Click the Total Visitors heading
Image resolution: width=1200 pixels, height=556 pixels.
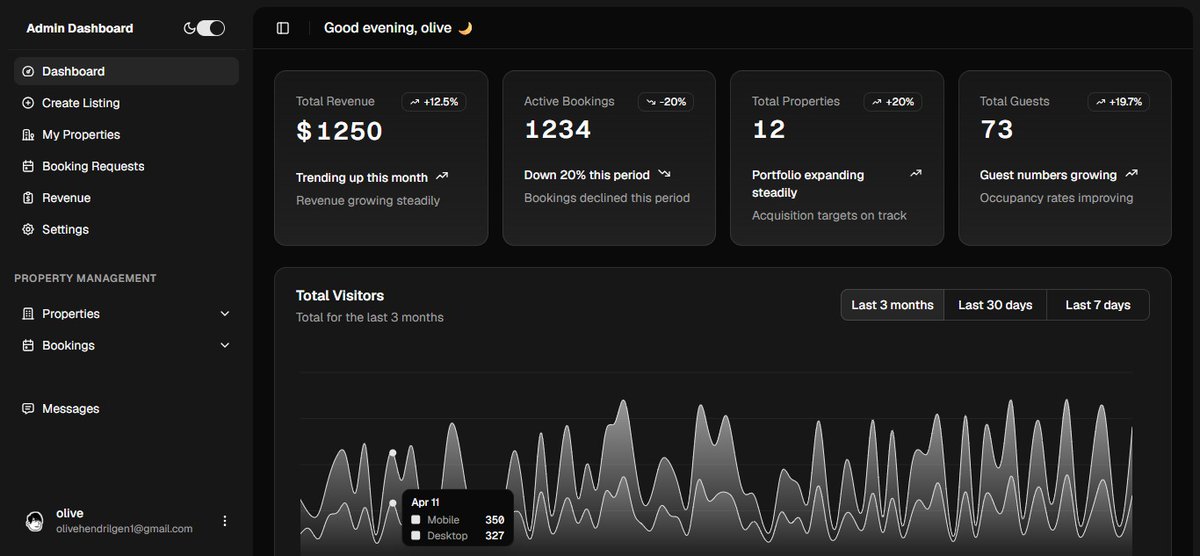340,296
